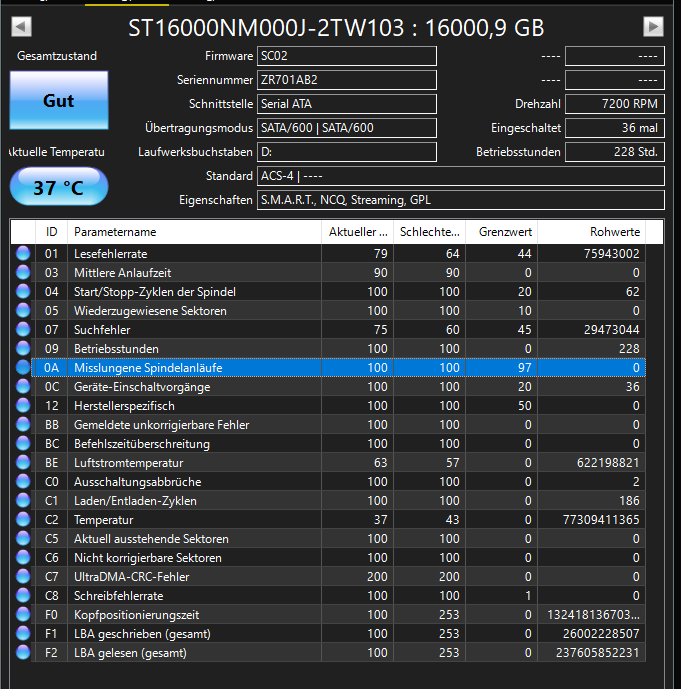Click status orb of Start/Stopp-Zyklen row
This screenshot has height=689, width=681.
[23, 291]
